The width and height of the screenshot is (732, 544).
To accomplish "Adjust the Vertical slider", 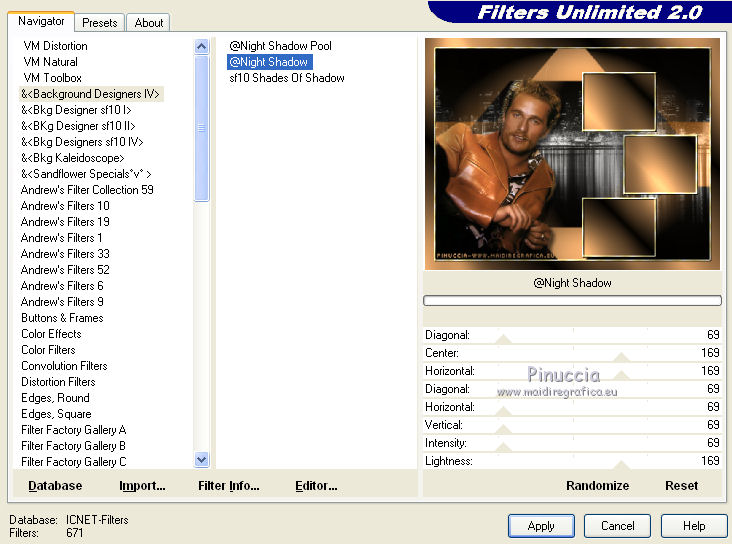I will [572, 425].
